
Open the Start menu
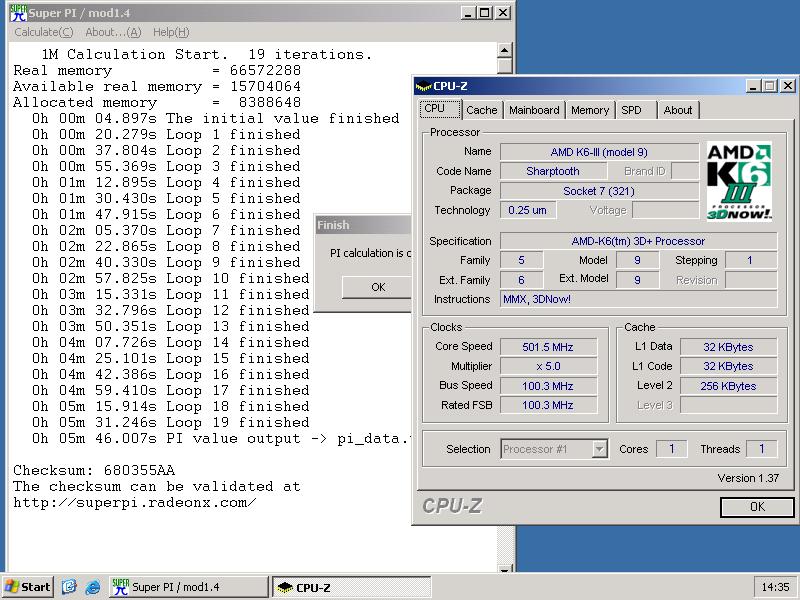28,587
